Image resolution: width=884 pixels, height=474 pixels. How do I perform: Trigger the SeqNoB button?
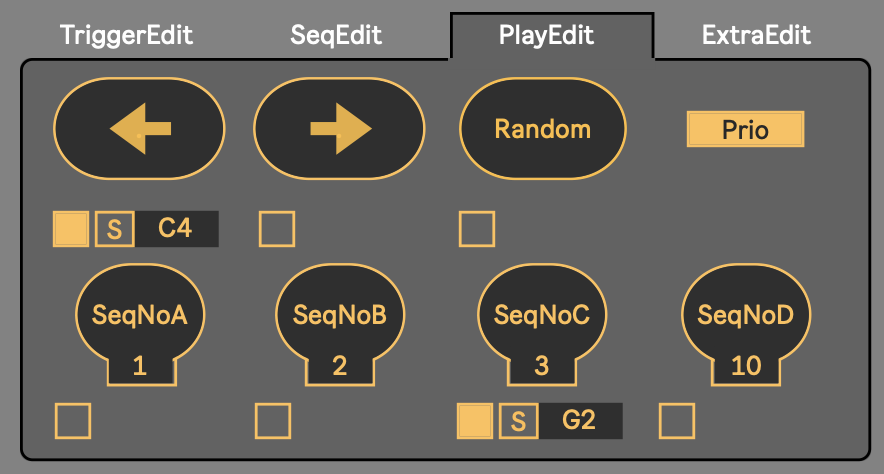point(340,315)
